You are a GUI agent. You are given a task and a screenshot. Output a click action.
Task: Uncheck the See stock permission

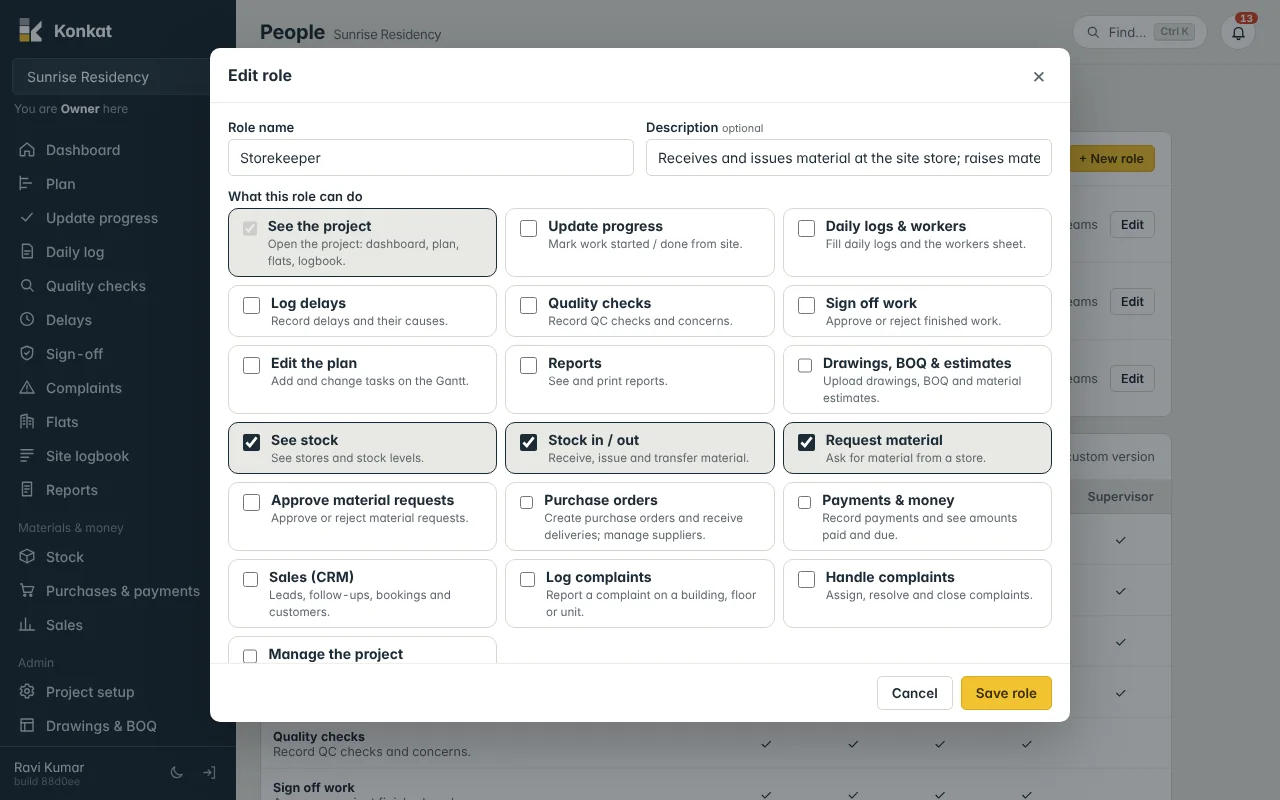click(x=252, y=443)
